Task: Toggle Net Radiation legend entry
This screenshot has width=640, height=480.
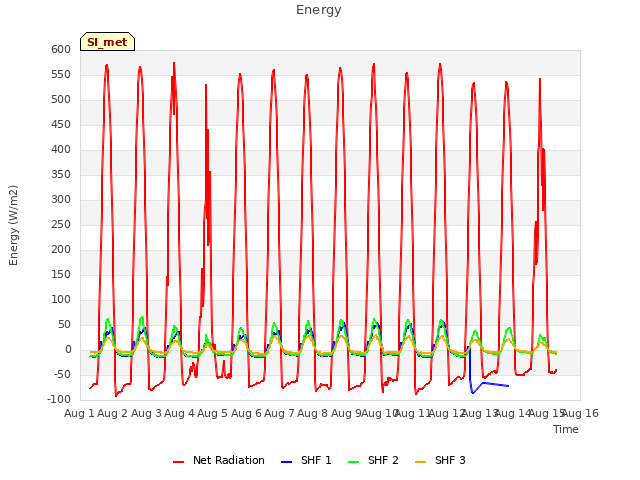Action: coord(219,460)
